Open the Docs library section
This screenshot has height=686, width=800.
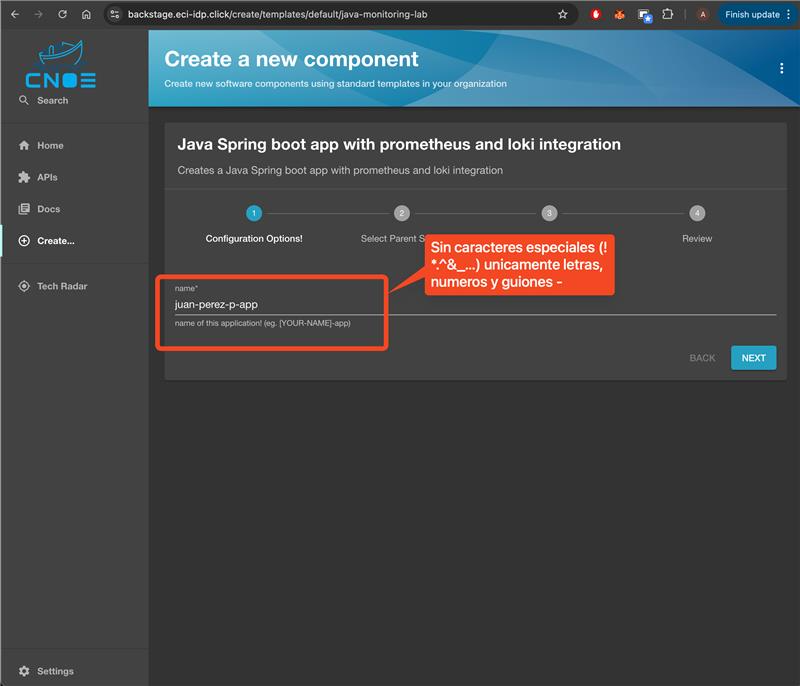tap(48, 209)
